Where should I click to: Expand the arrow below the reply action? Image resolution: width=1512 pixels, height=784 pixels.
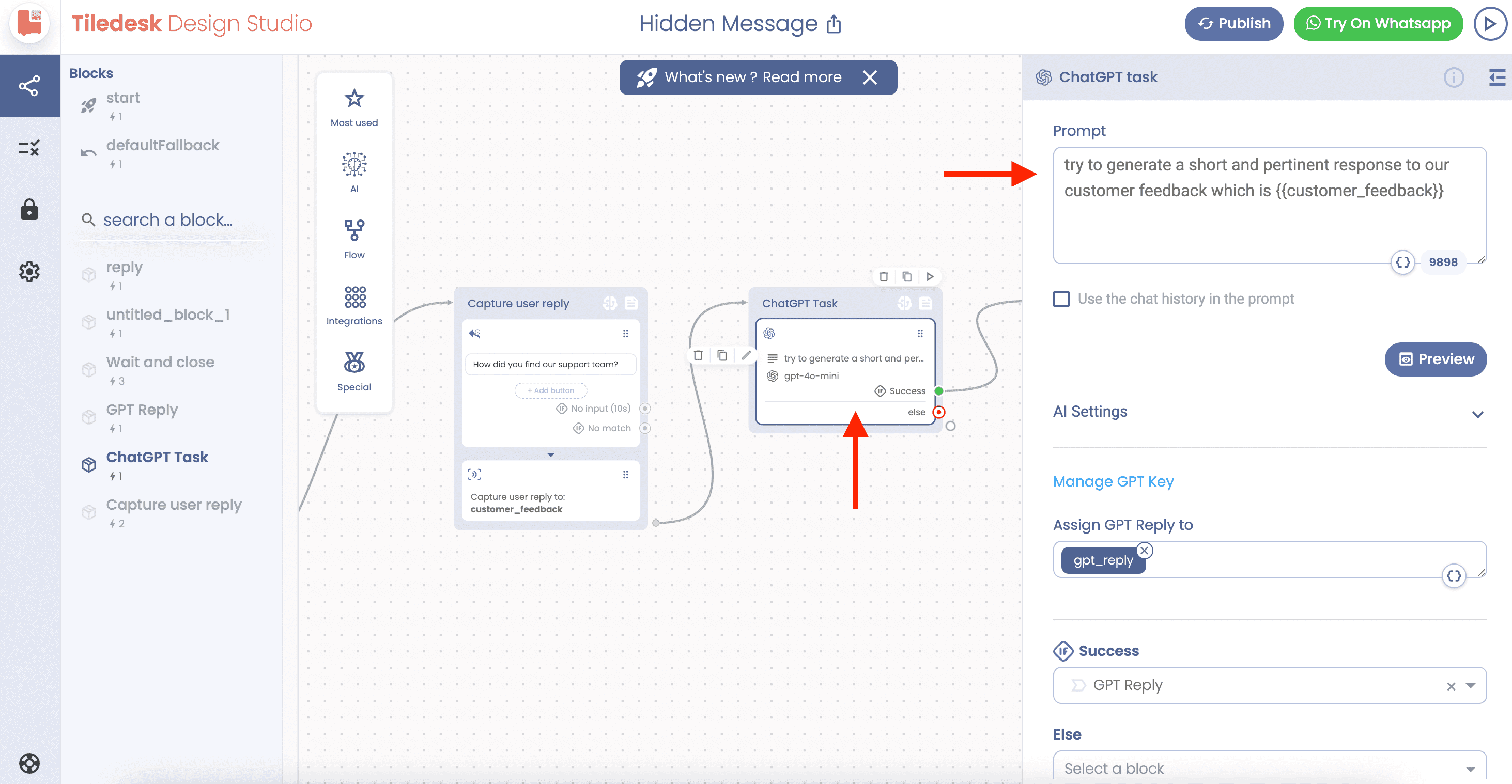pos(550,455)
